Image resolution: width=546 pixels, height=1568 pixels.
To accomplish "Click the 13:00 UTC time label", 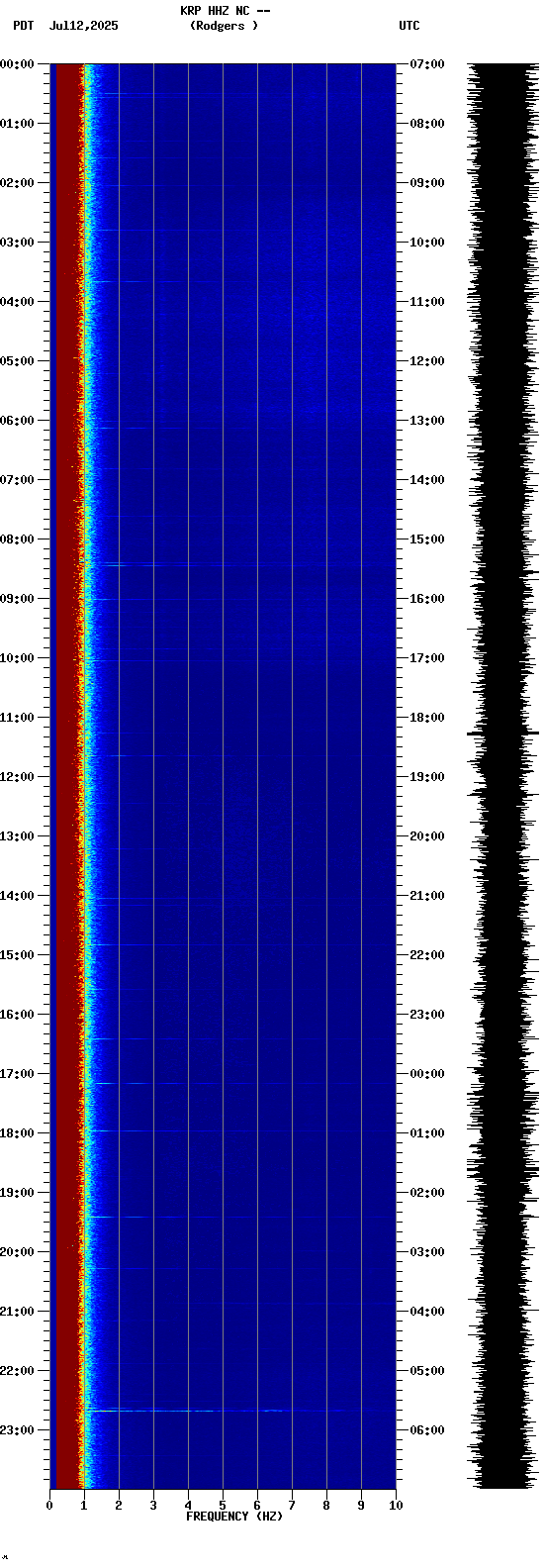I will 426,421.
